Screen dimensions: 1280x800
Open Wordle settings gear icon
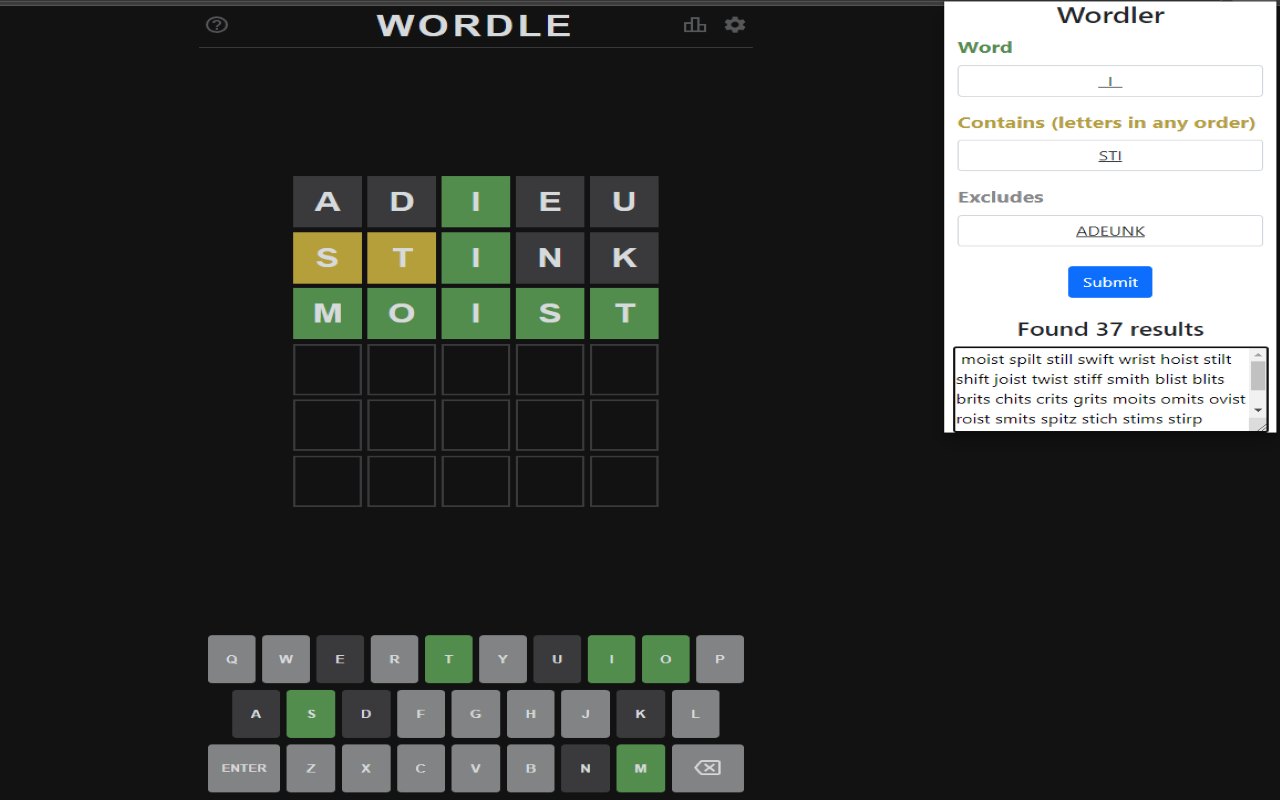[x=735, y=25]
